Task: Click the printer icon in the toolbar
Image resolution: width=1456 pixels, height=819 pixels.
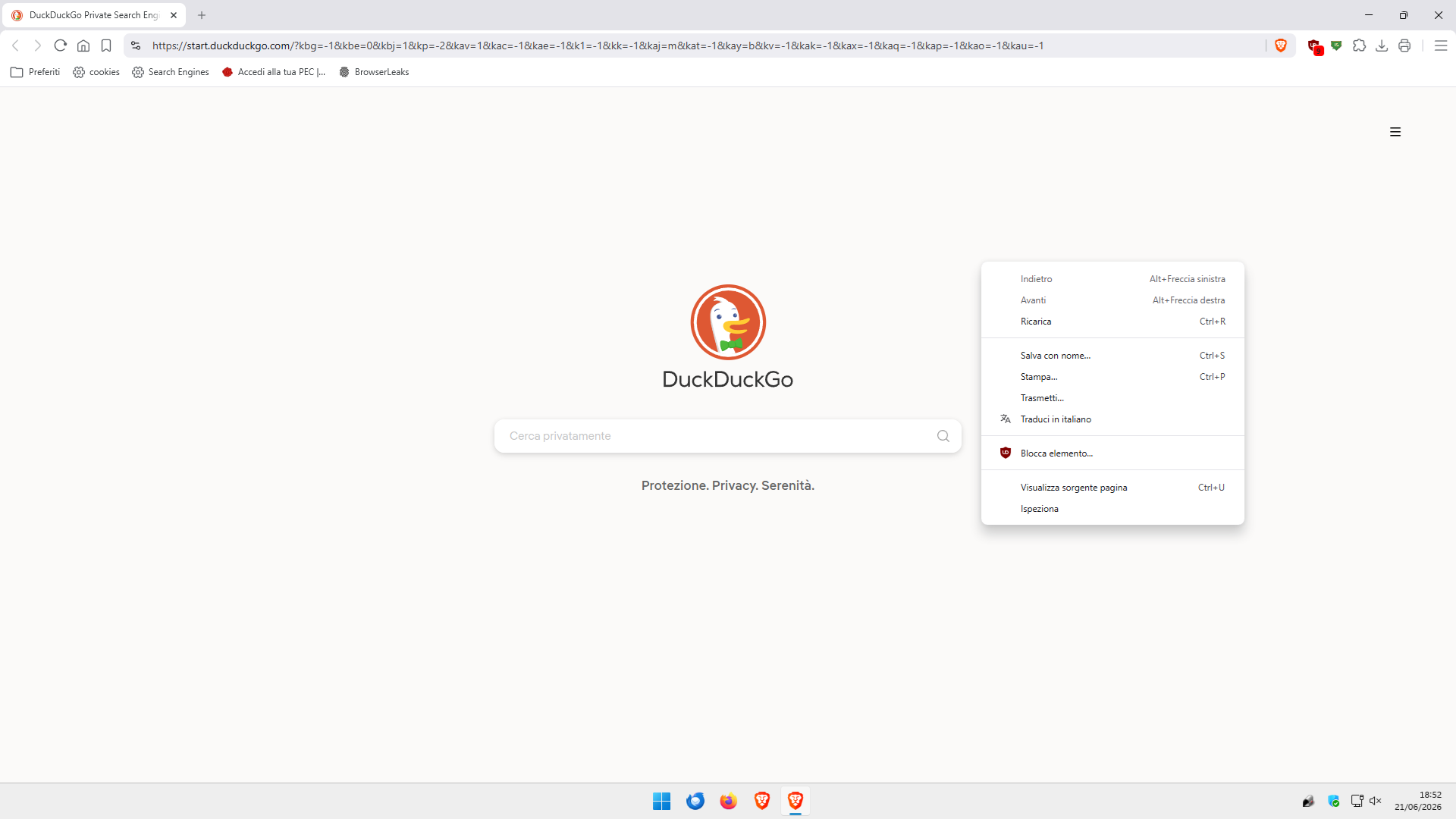Action: point(1404,45)
